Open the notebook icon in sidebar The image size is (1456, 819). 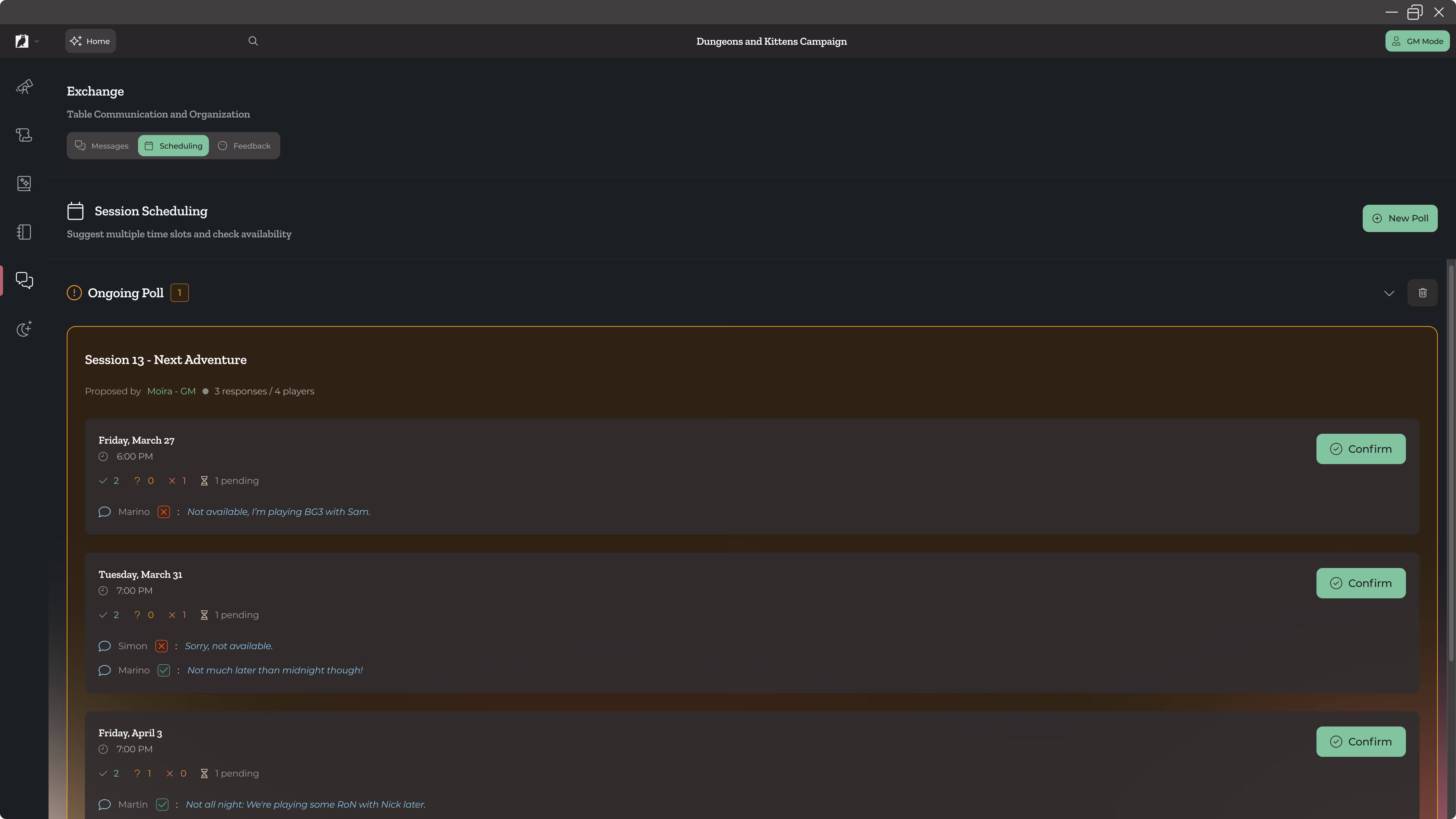tap(24, 232)
